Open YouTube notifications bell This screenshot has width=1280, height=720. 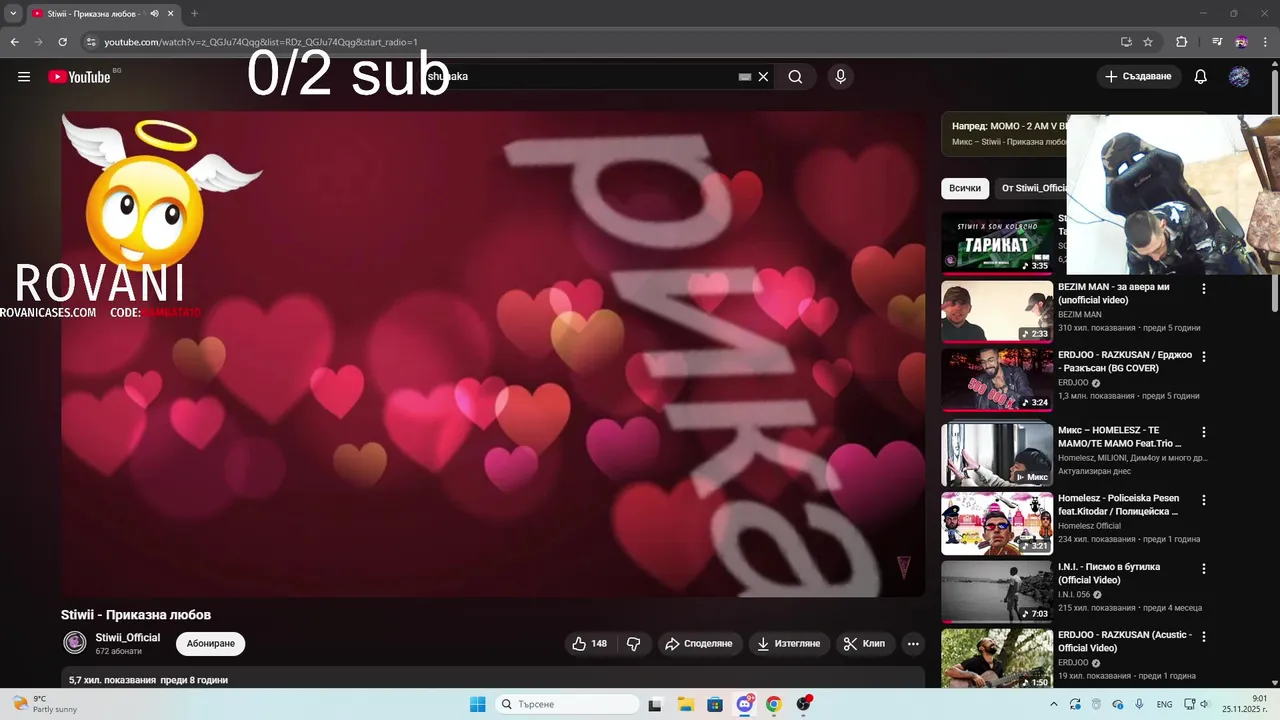tap(1201, 77)
